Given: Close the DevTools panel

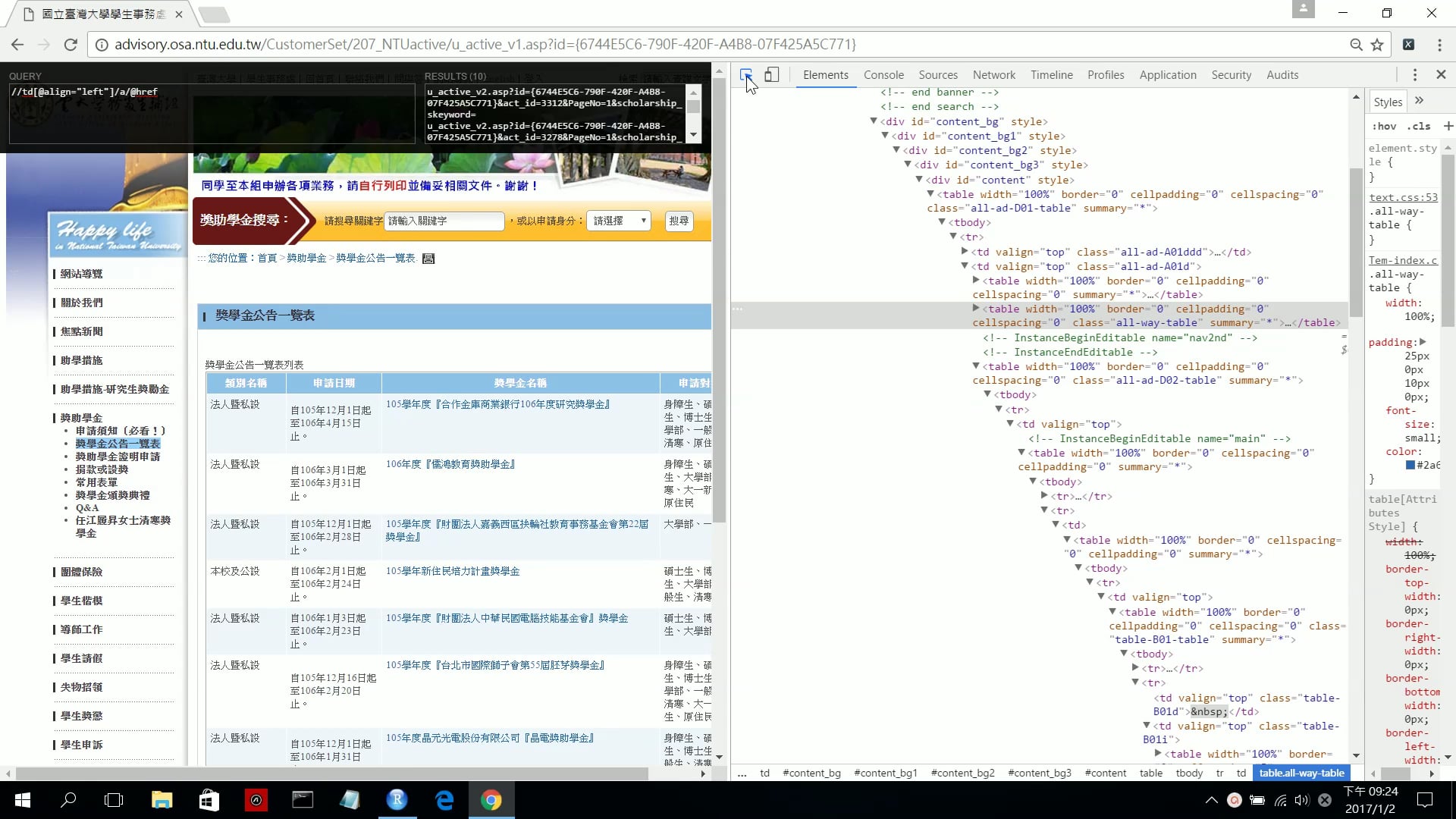Looking at the screenshot, I should coord(1441,74).
